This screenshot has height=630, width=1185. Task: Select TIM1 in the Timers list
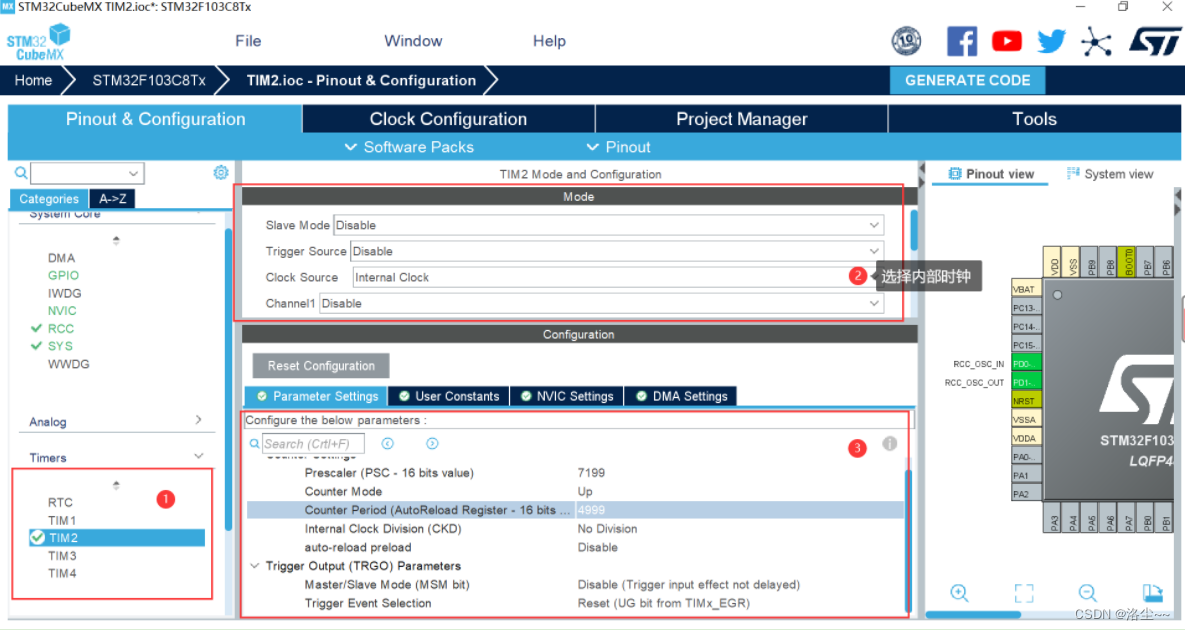pyautogui.click(x=62, y=520)
